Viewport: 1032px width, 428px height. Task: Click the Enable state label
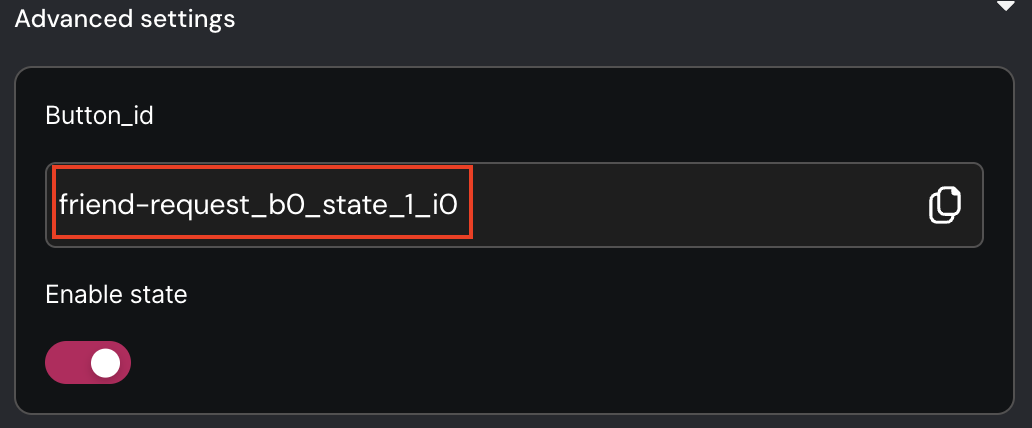pos(116,294)
